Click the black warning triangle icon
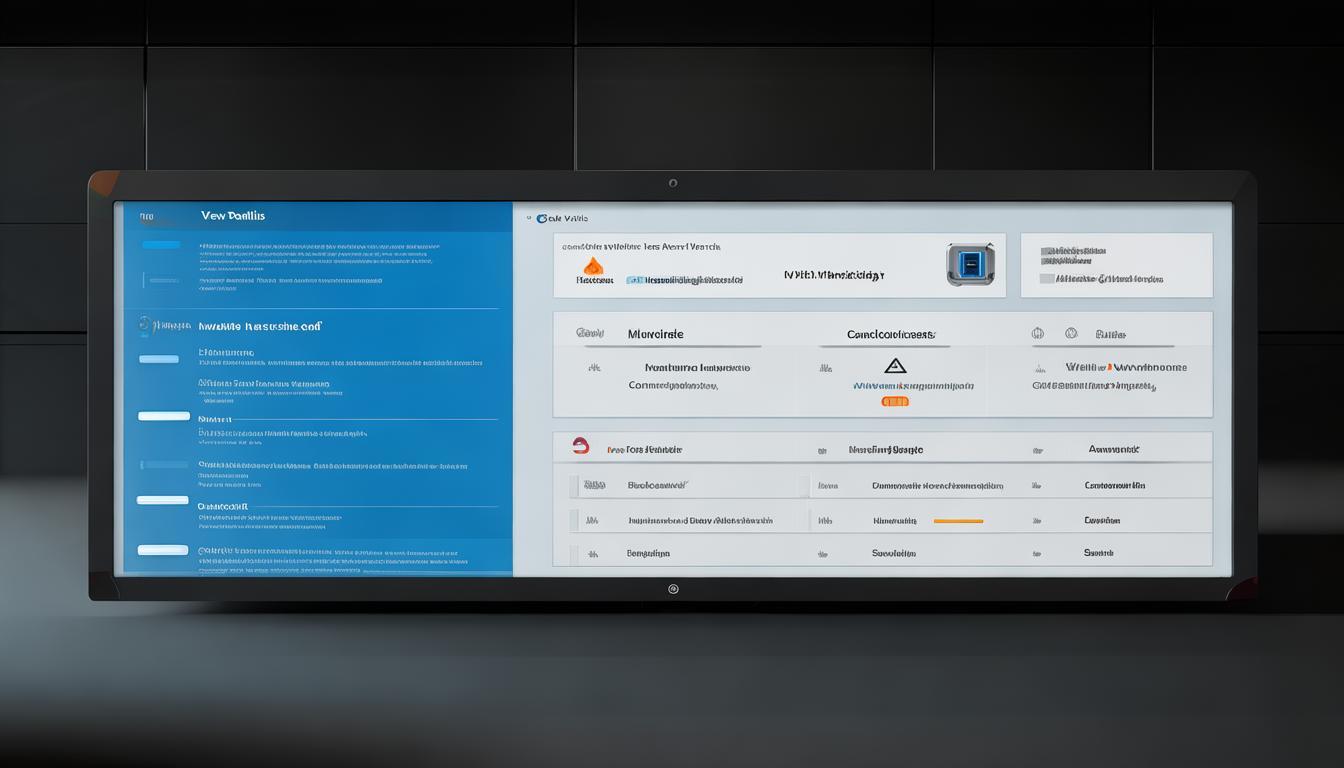The height and width of the screenshot is (768, 1344). (x=895, y=366)
